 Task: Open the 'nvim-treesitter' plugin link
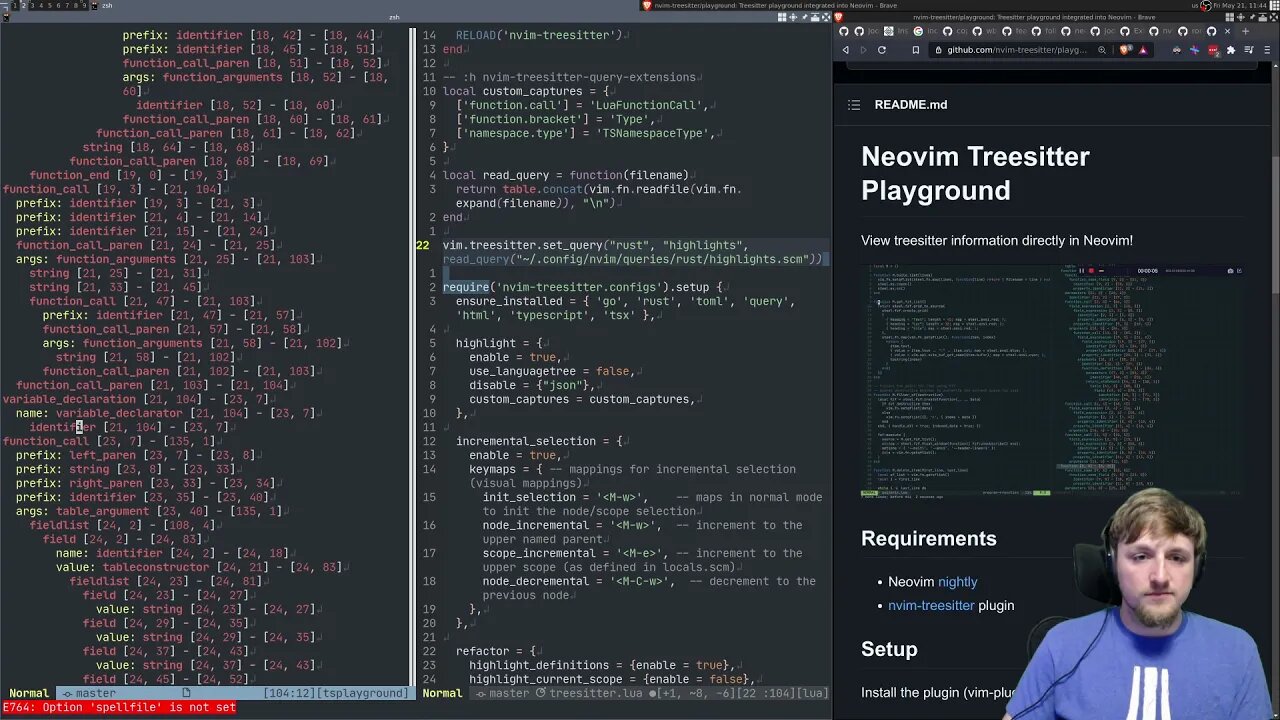[931, 605]
